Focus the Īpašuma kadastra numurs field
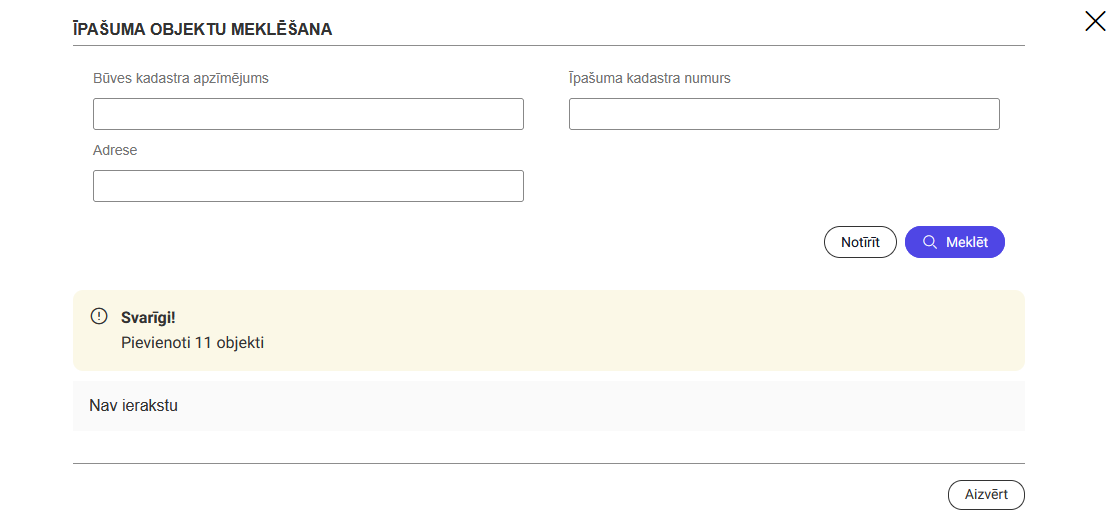1110x525 pixels. [x=784, y=114]
